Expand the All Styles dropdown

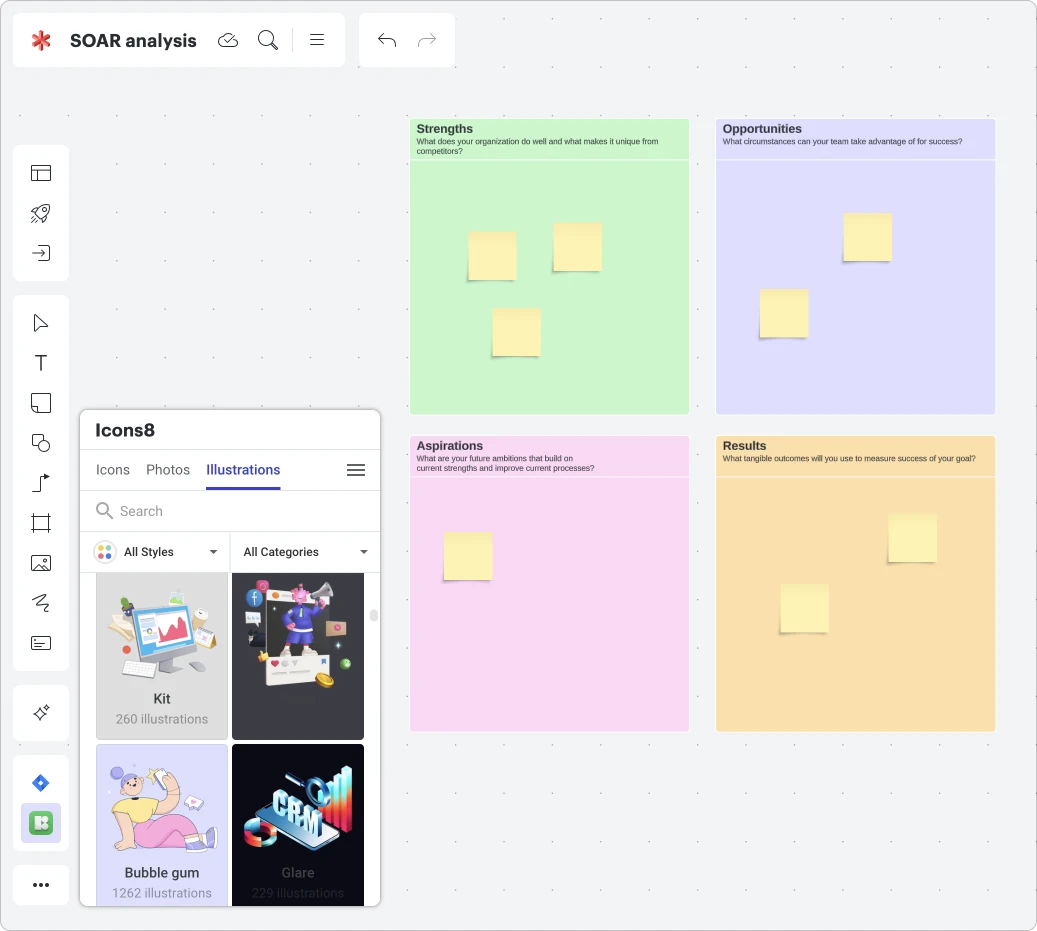click(x=155, y=552)
